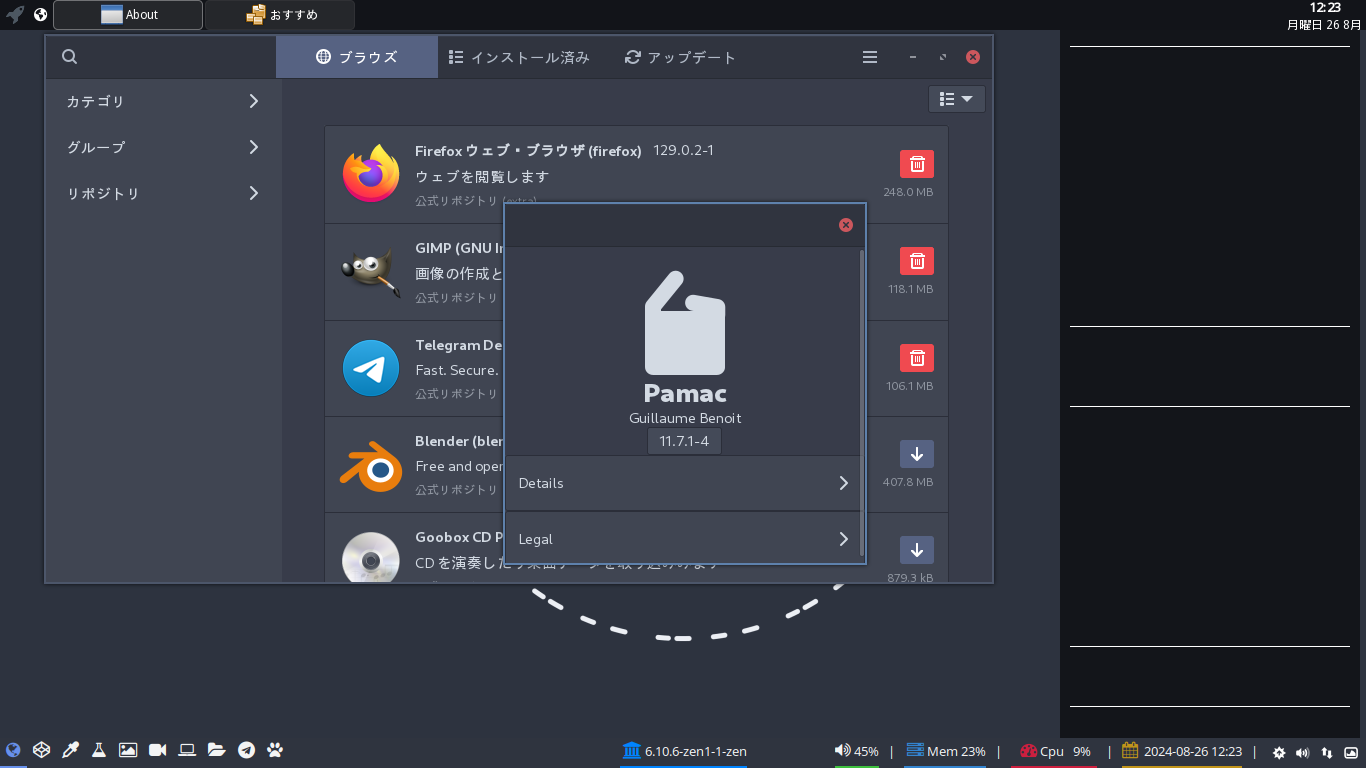The height and width of the screenshot is (768, 1366).
Task: Switch to the インストール済み tab
Action: [519, 57]
